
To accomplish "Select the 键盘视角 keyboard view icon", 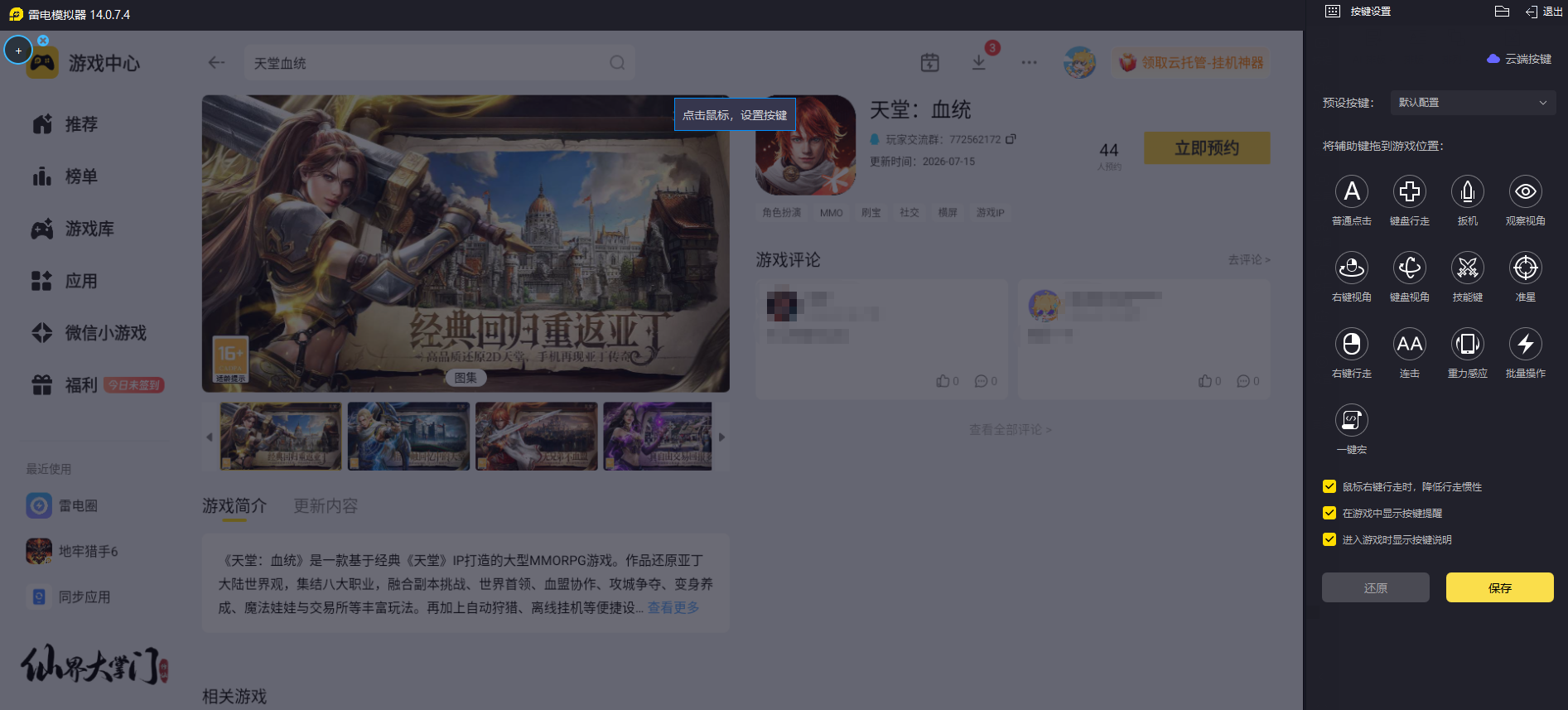I will tap(1410, 268).
